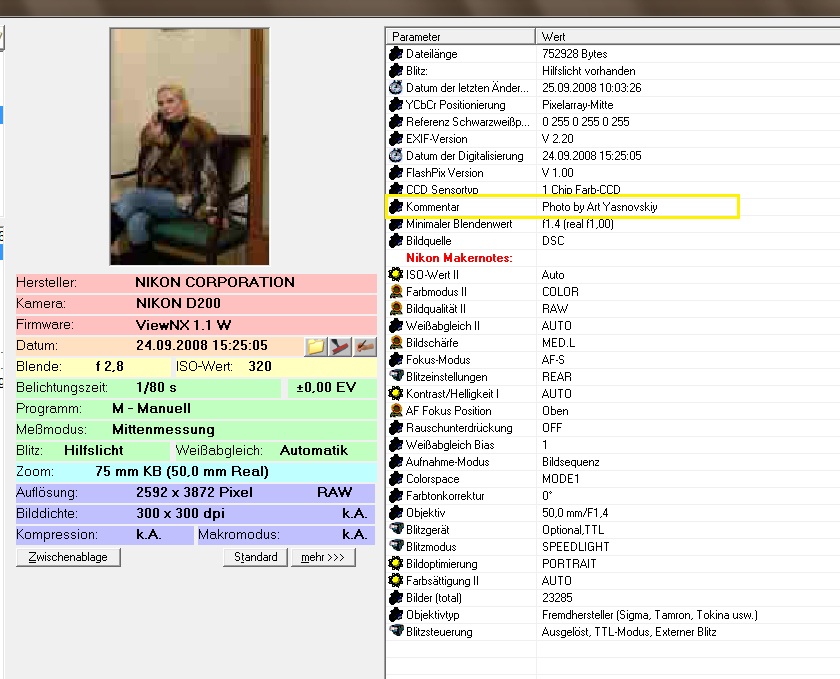The image size is (840, 679).
Task: Click the icon beside AF Fokus Position
Action: pyautogui.click(x=396, y=411)
